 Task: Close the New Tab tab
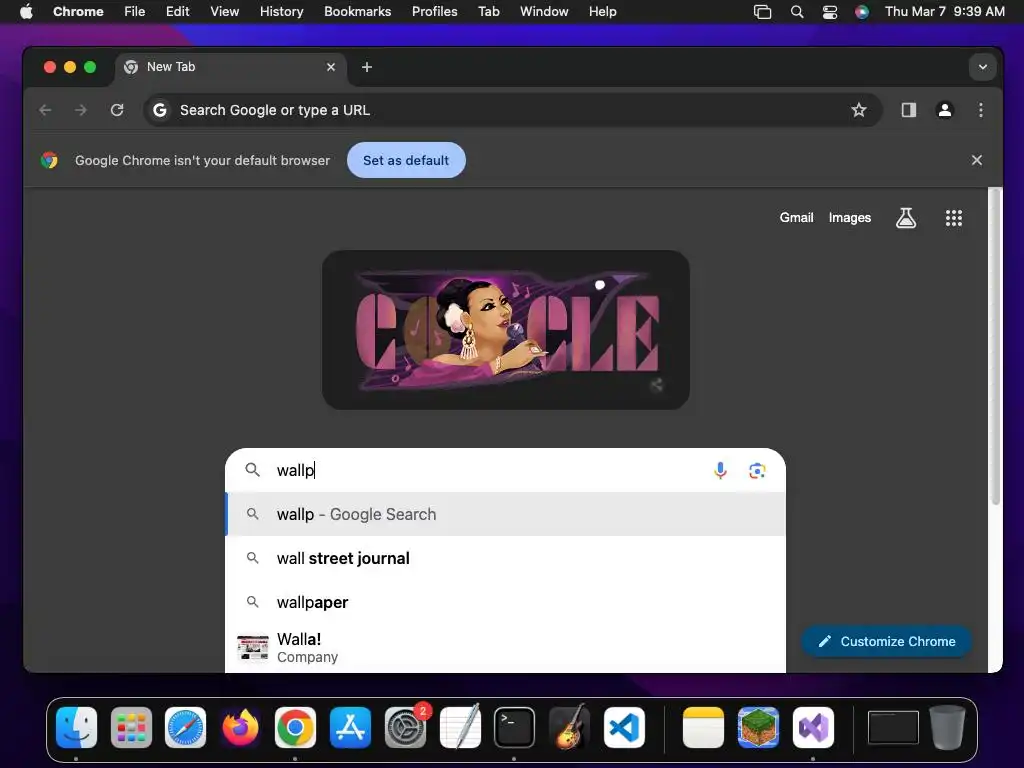coord(331,67)
